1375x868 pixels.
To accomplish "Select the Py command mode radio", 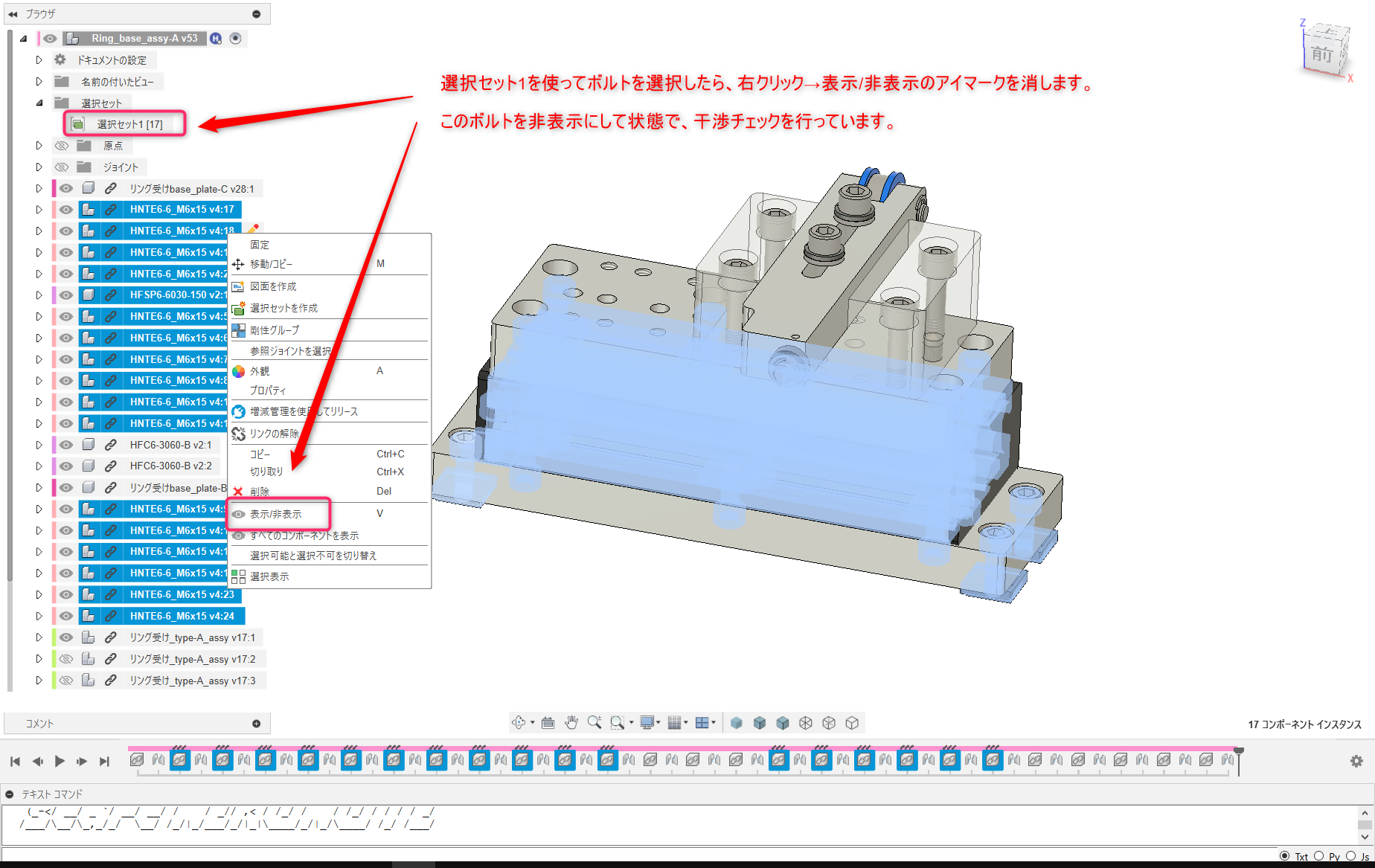I will tap(1318, 856).
